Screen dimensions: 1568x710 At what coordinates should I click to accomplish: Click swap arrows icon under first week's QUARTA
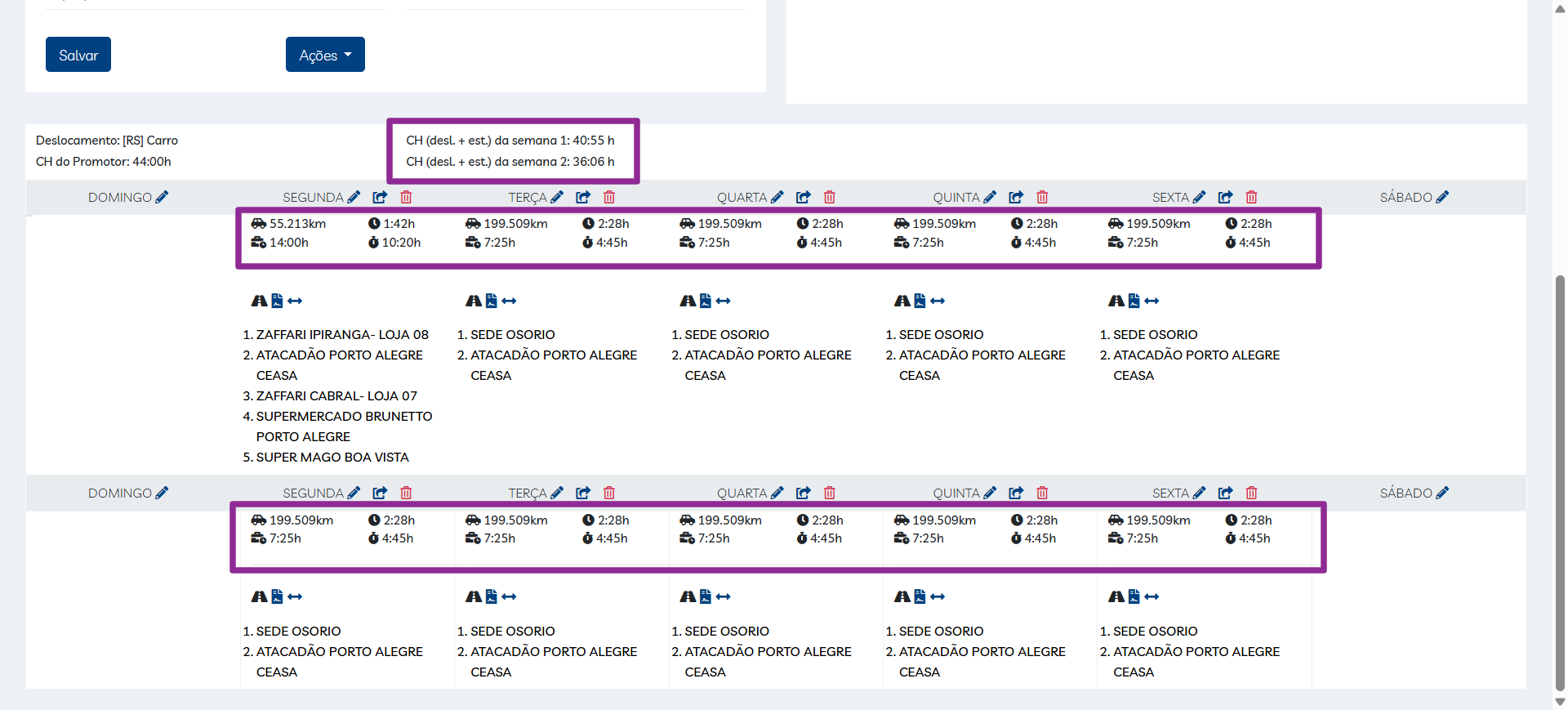coord(723,301)
